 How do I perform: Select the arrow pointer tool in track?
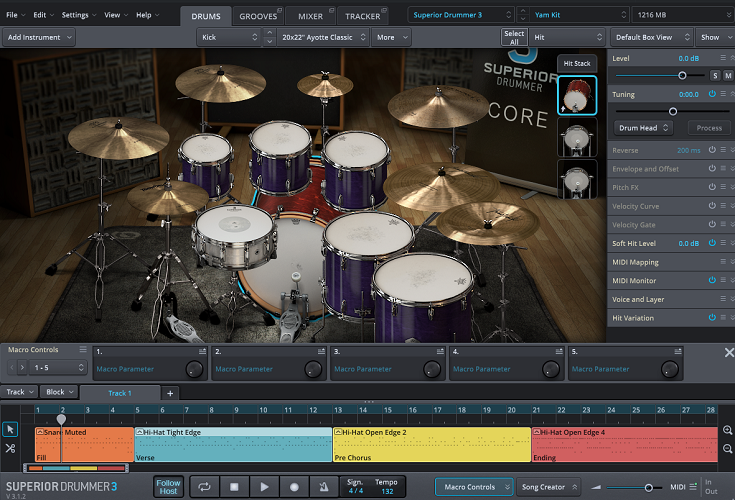[10, 429]
